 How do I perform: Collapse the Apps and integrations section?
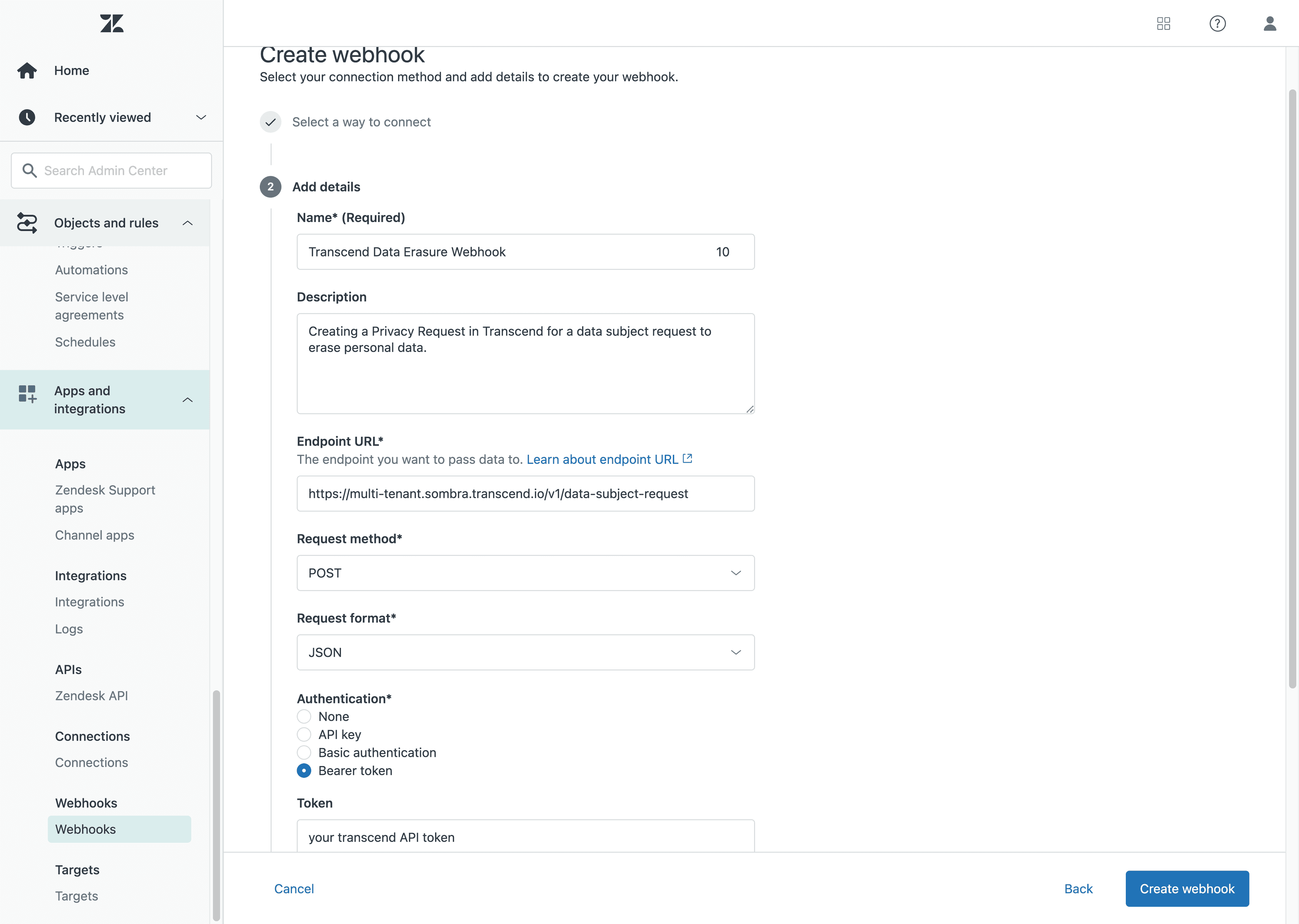[x=188, y=400]
